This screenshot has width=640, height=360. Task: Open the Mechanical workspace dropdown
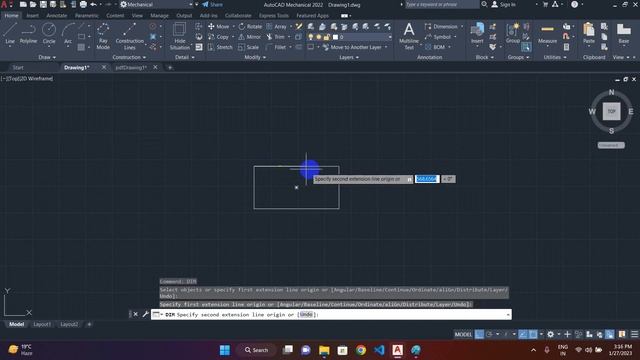click(x=190, y=4)
